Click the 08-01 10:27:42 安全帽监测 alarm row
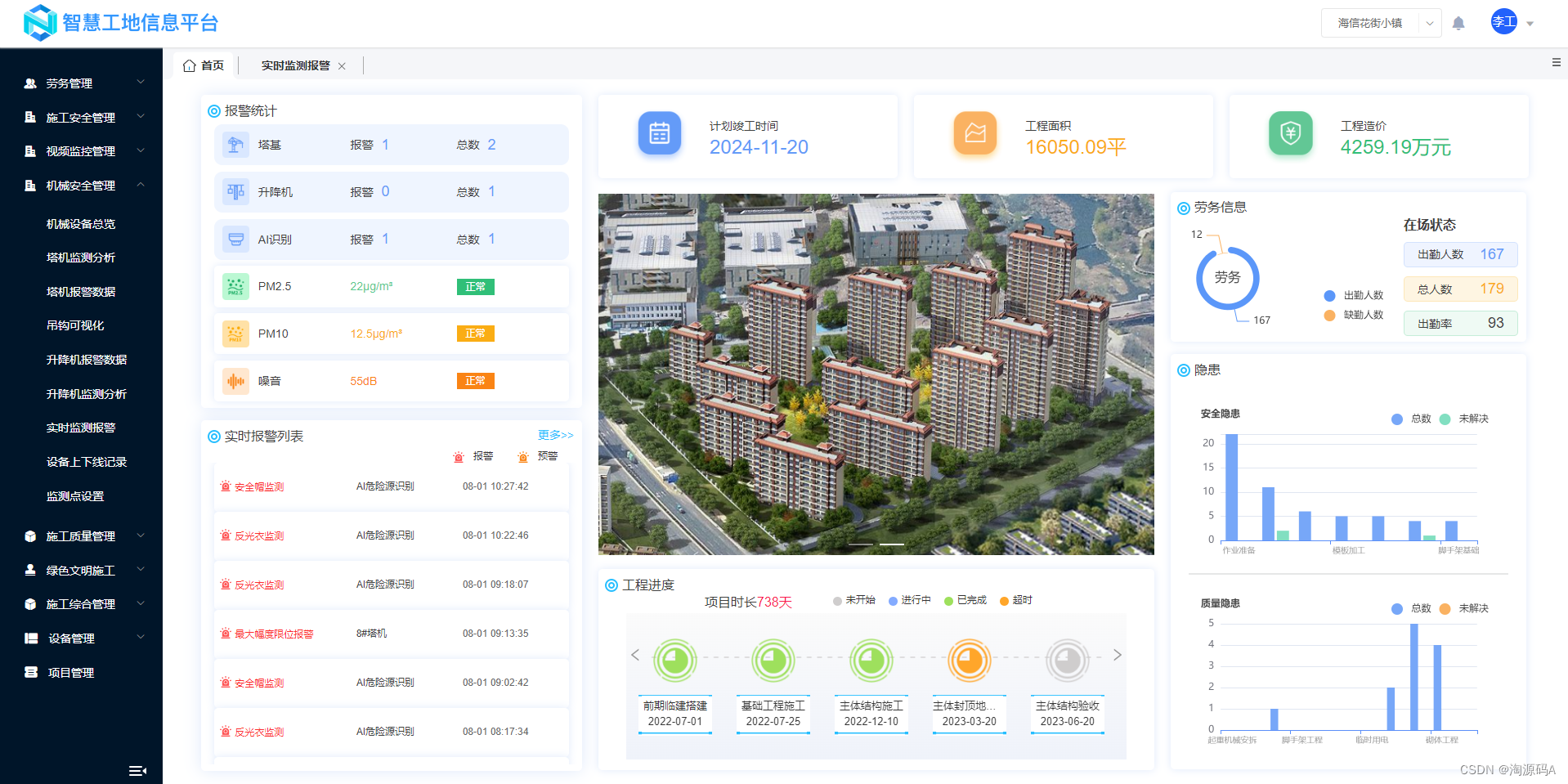 point(391,486)
